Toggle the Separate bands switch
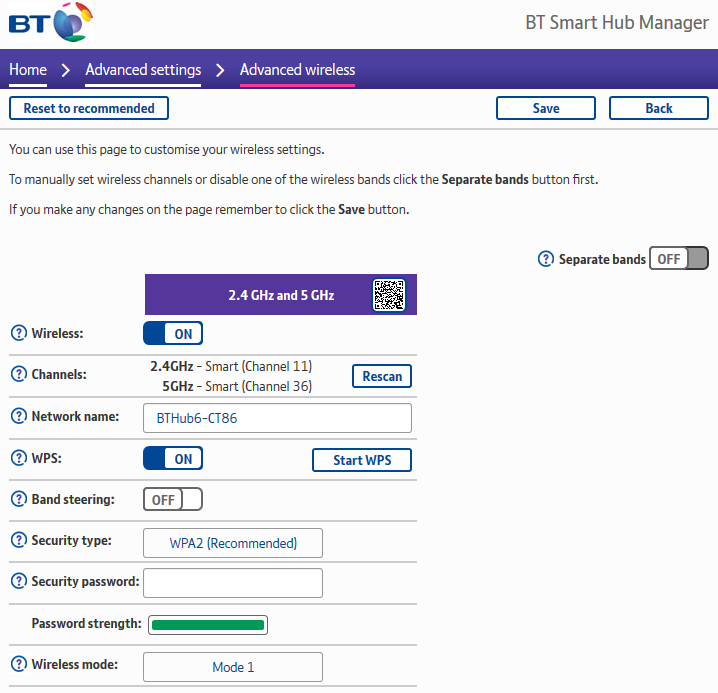This screenshot has width=718, height=693. 679,258
